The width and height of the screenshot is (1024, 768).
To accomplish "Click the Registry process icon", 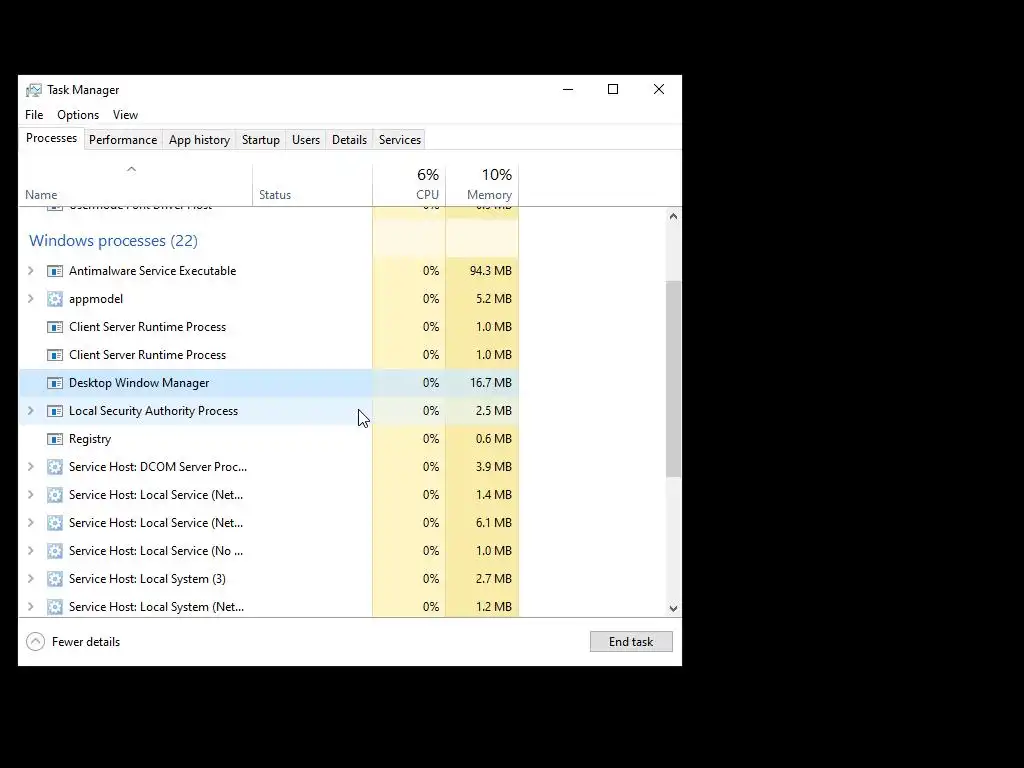I will coord(55,440).
